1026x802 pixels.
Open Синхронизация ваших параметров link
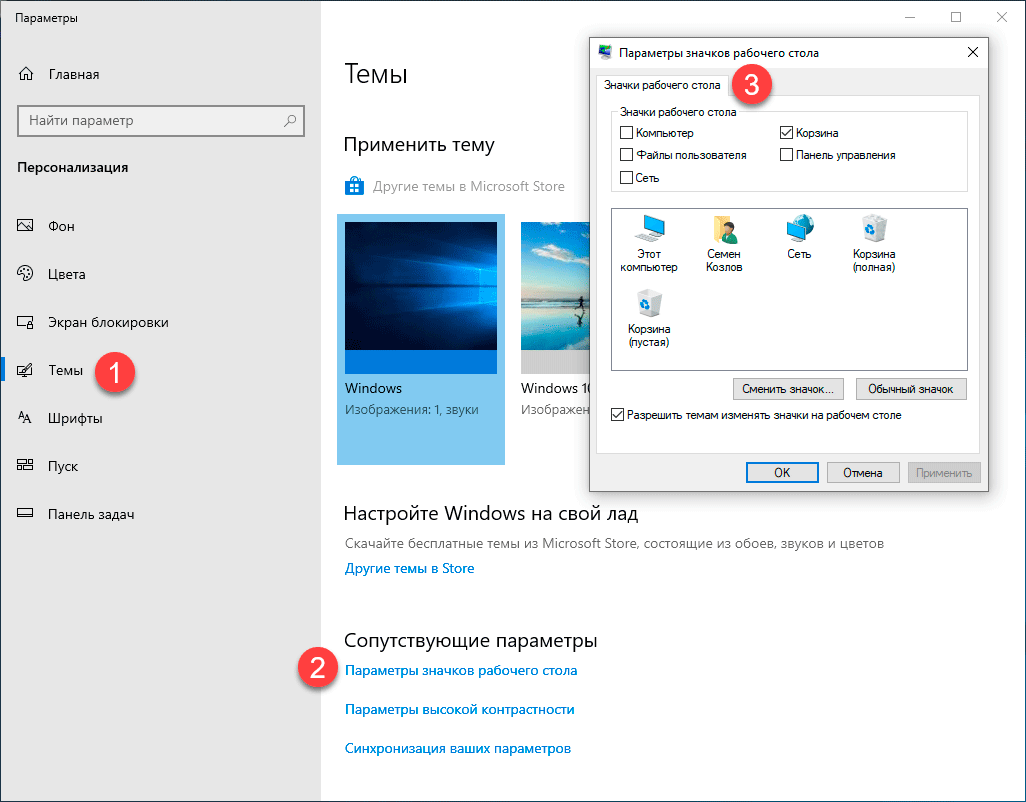click(458, 748)
